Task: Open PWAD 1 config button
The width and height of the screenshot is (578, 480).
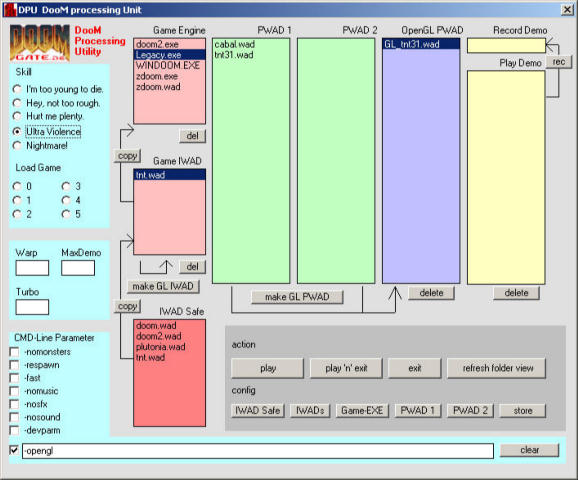Action: [418, 411]
